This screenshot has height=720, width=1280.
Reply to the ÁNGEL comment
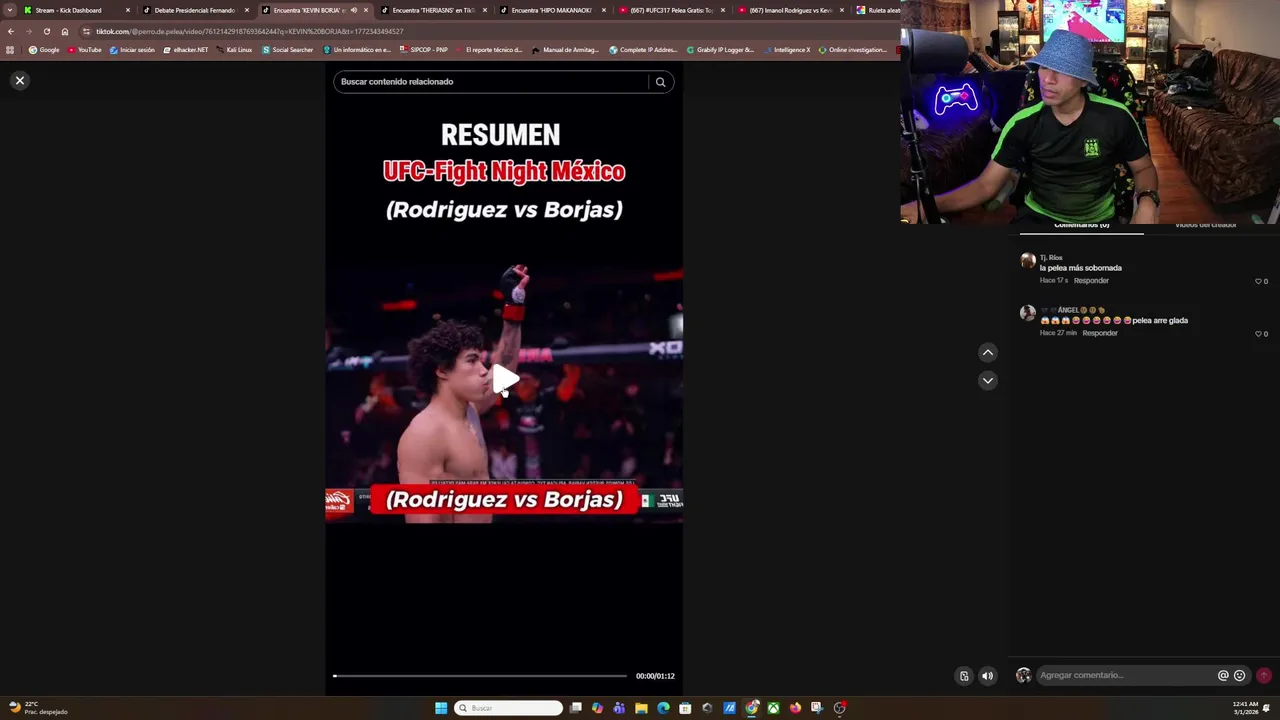1100,333
